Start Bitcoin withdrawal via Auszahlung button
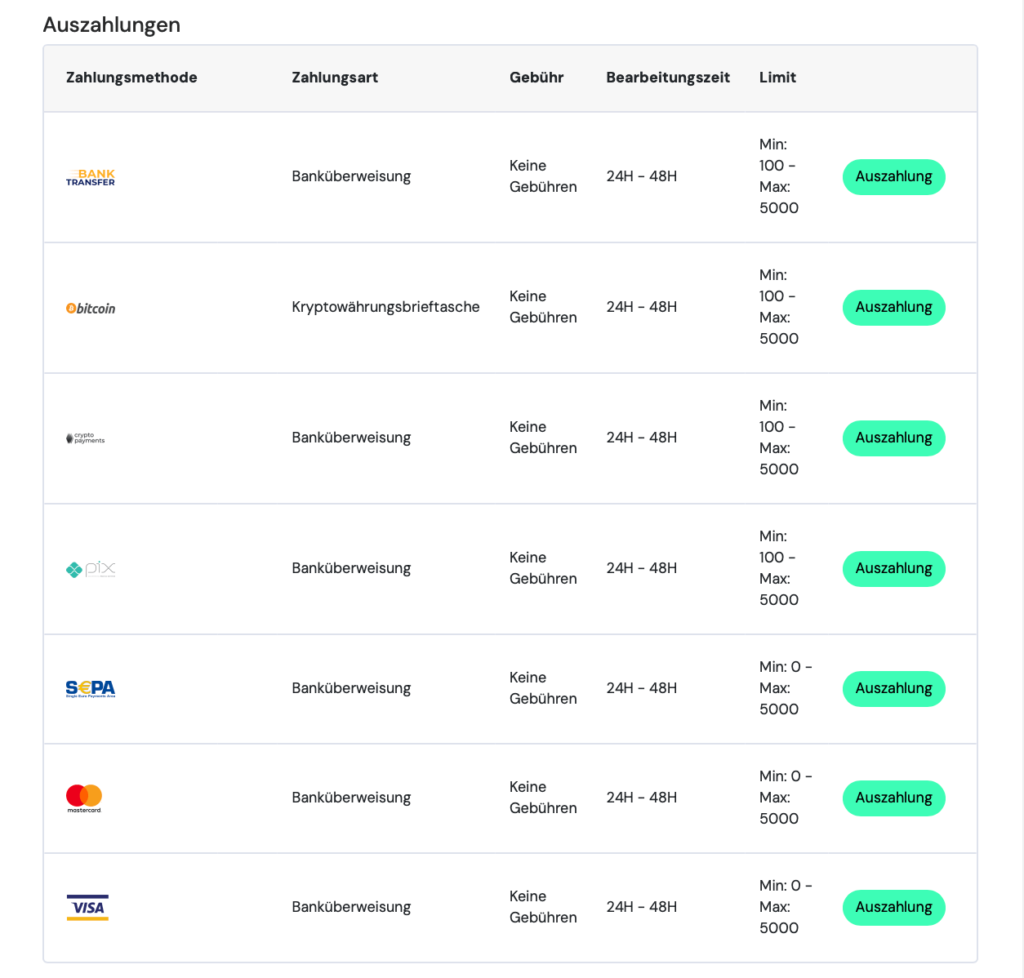 point(893,308)
